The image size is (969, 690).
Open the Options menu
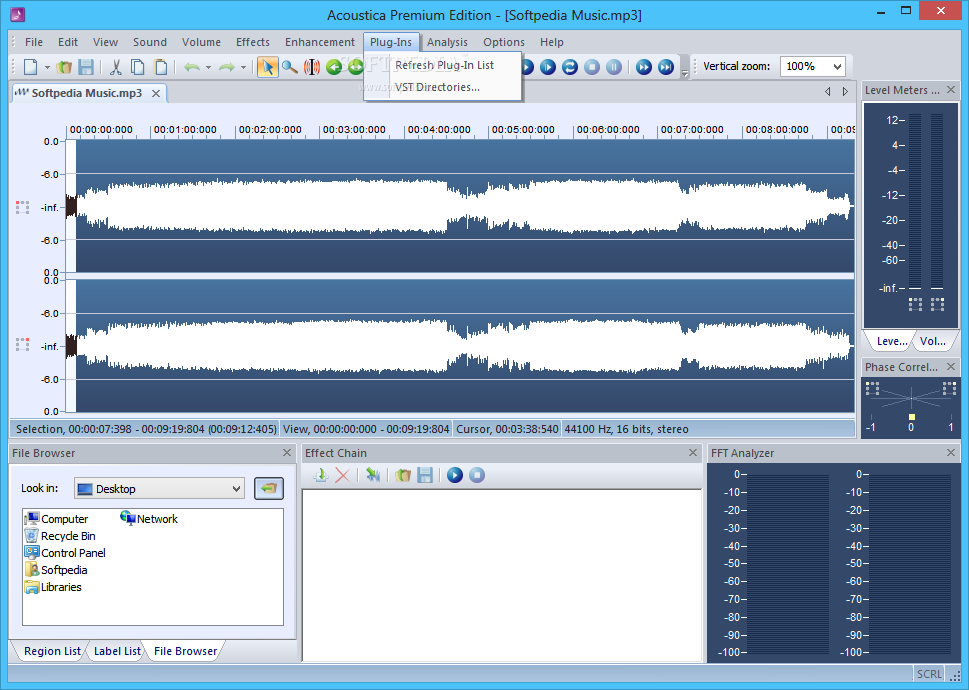tap(504, 42)
